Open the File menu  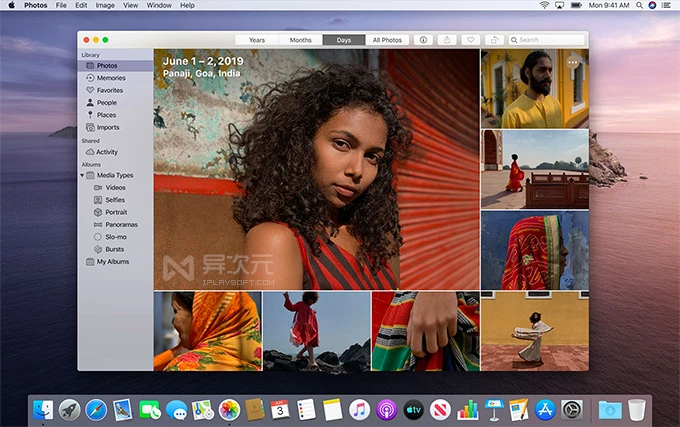point(61,5)
